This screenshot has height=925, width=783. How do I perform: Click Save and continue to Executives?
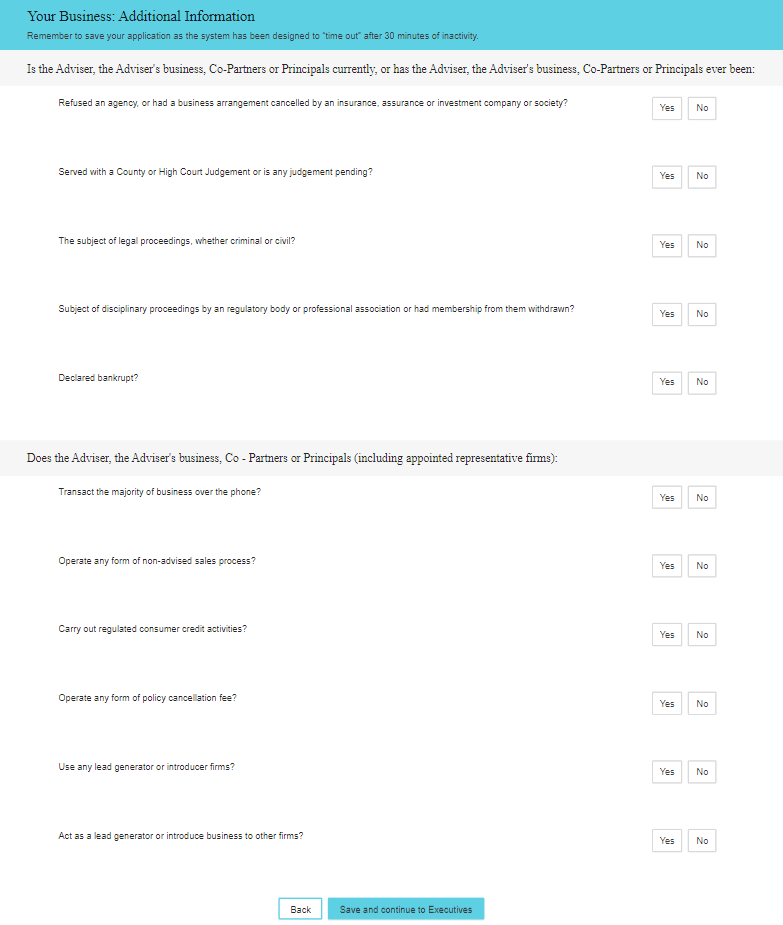coord(406,909)
